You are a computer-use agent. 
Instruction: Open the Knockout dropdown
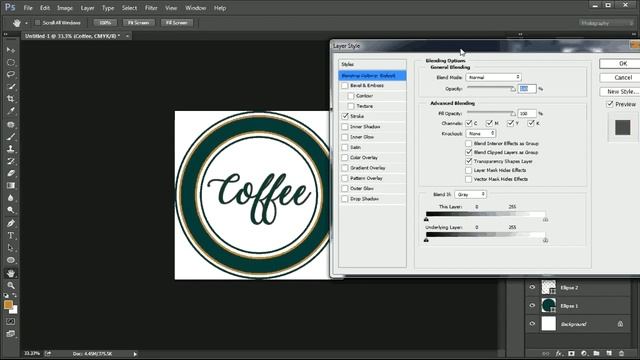tap(481, 133)
